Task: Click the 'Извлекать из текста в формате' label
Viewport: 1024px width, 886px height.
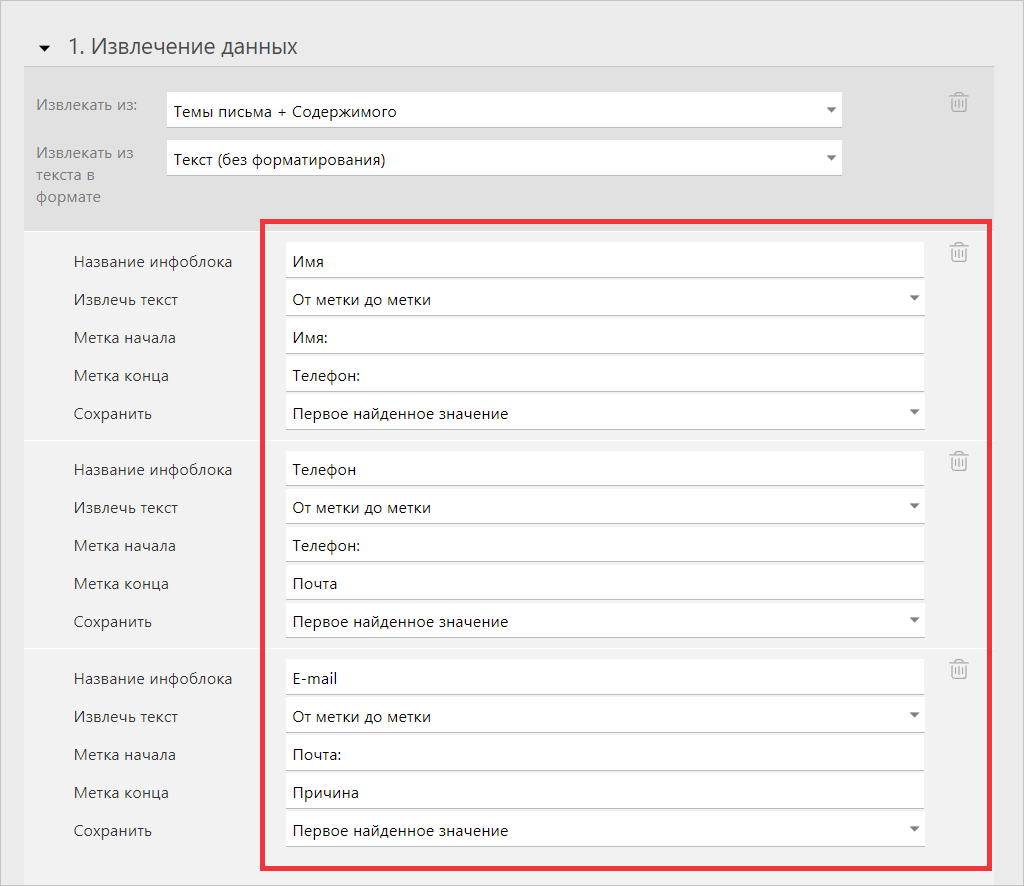Action: 85,174
